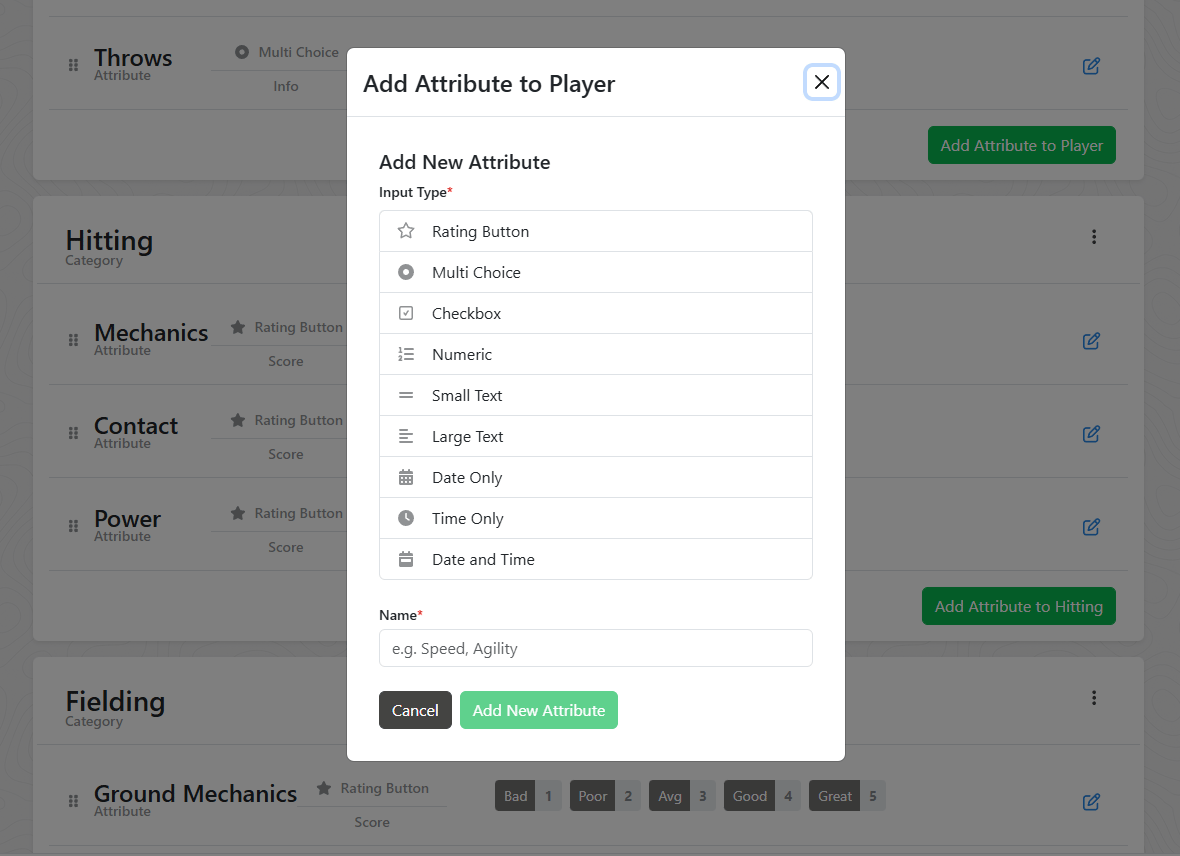Screen dimensions: 1180x856
Task: Click the drag handle beside the Power attribute
Action: [x=73, y=527]
